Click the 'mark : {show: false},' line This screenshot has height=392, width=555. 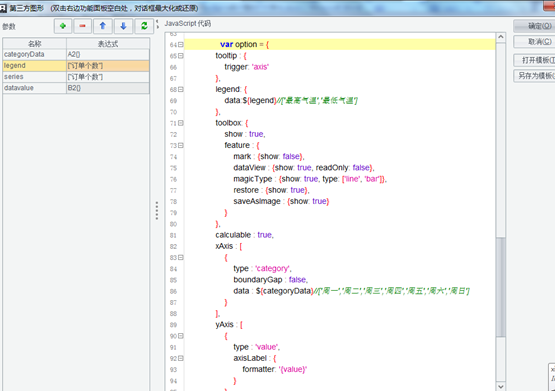(x=269, y=157)
